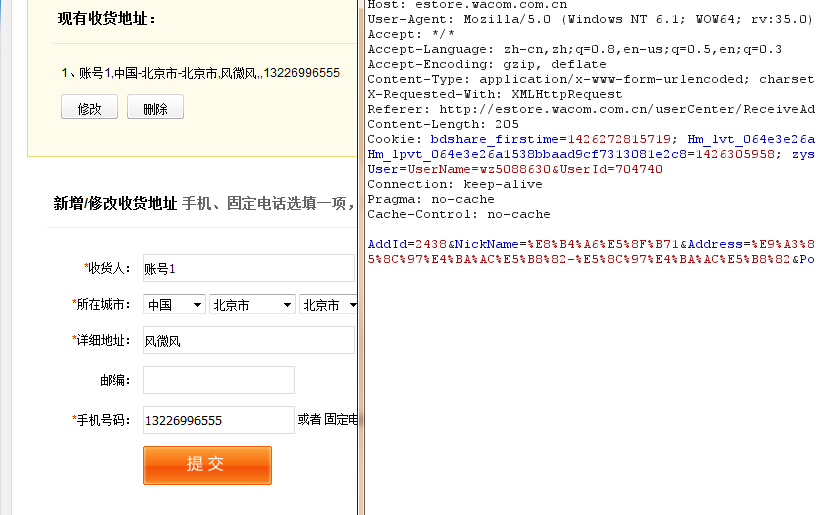816x515 pixels.
Task: Click the Accept: */* header line
Action: pyautogui.click(x=411, y=34)
